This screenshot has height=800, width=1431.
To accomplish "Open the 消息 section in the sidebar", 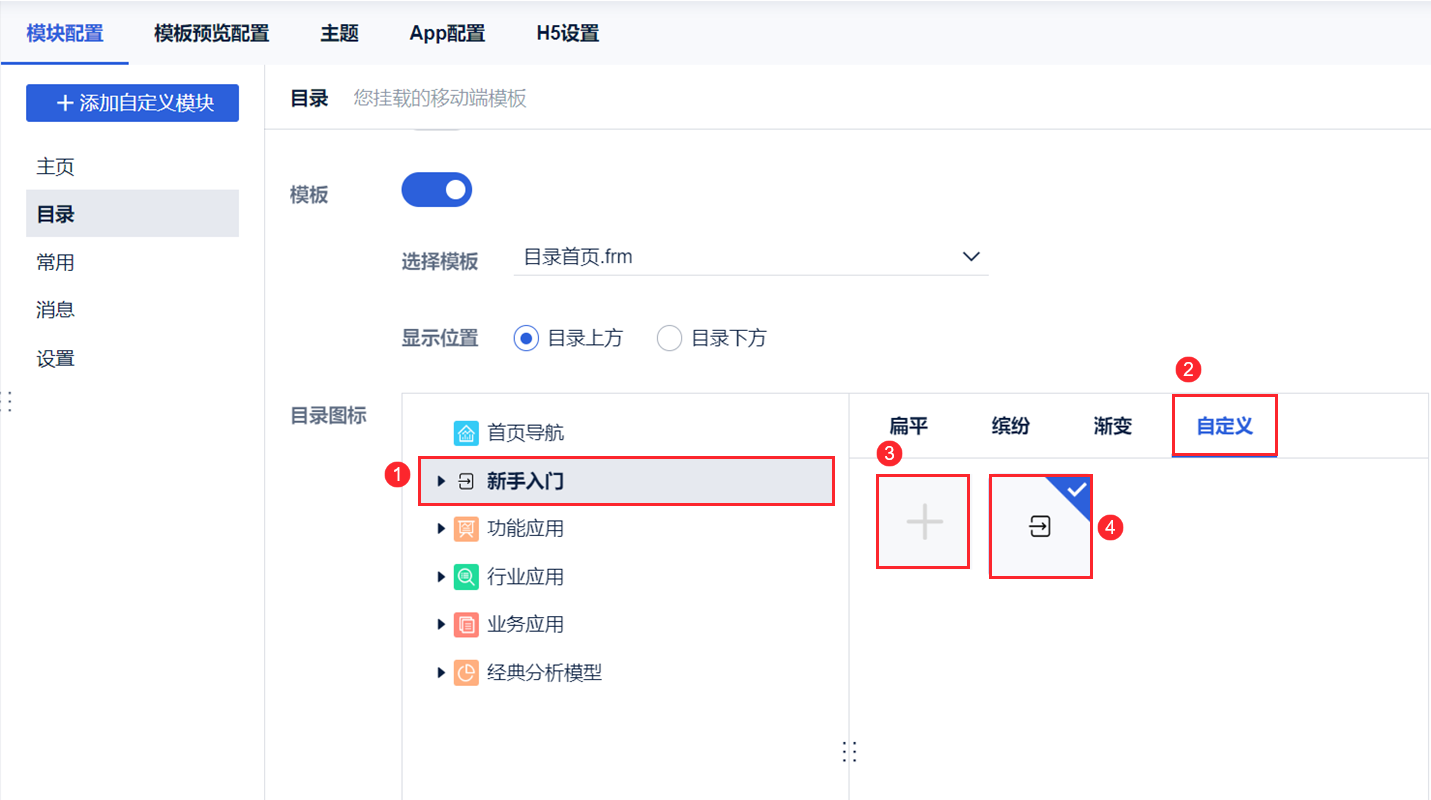I will 55,309.
